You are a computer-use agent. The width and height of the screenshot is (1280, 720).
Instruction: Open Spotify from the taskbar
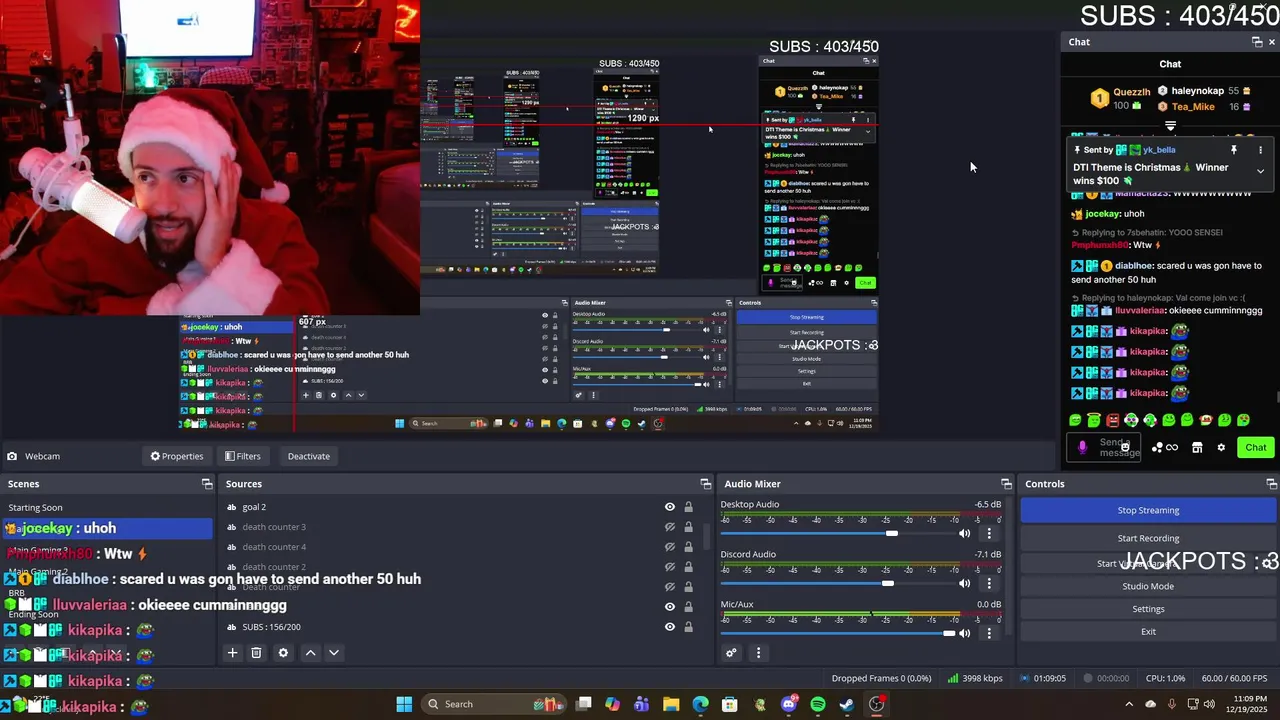click(x=818, y=704)
